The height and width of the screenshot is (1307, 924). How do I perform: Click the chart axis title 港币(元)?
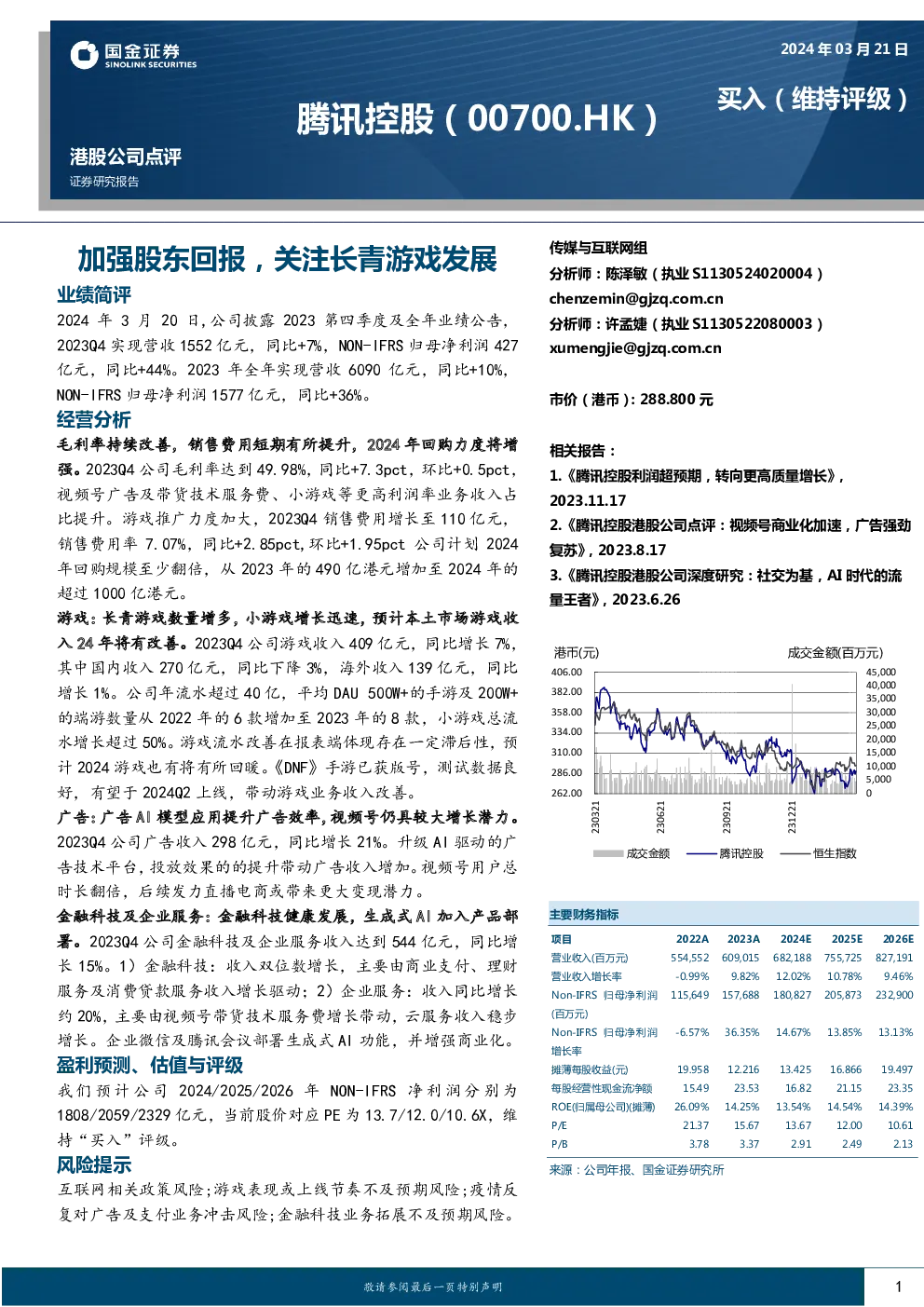point(577,652)
